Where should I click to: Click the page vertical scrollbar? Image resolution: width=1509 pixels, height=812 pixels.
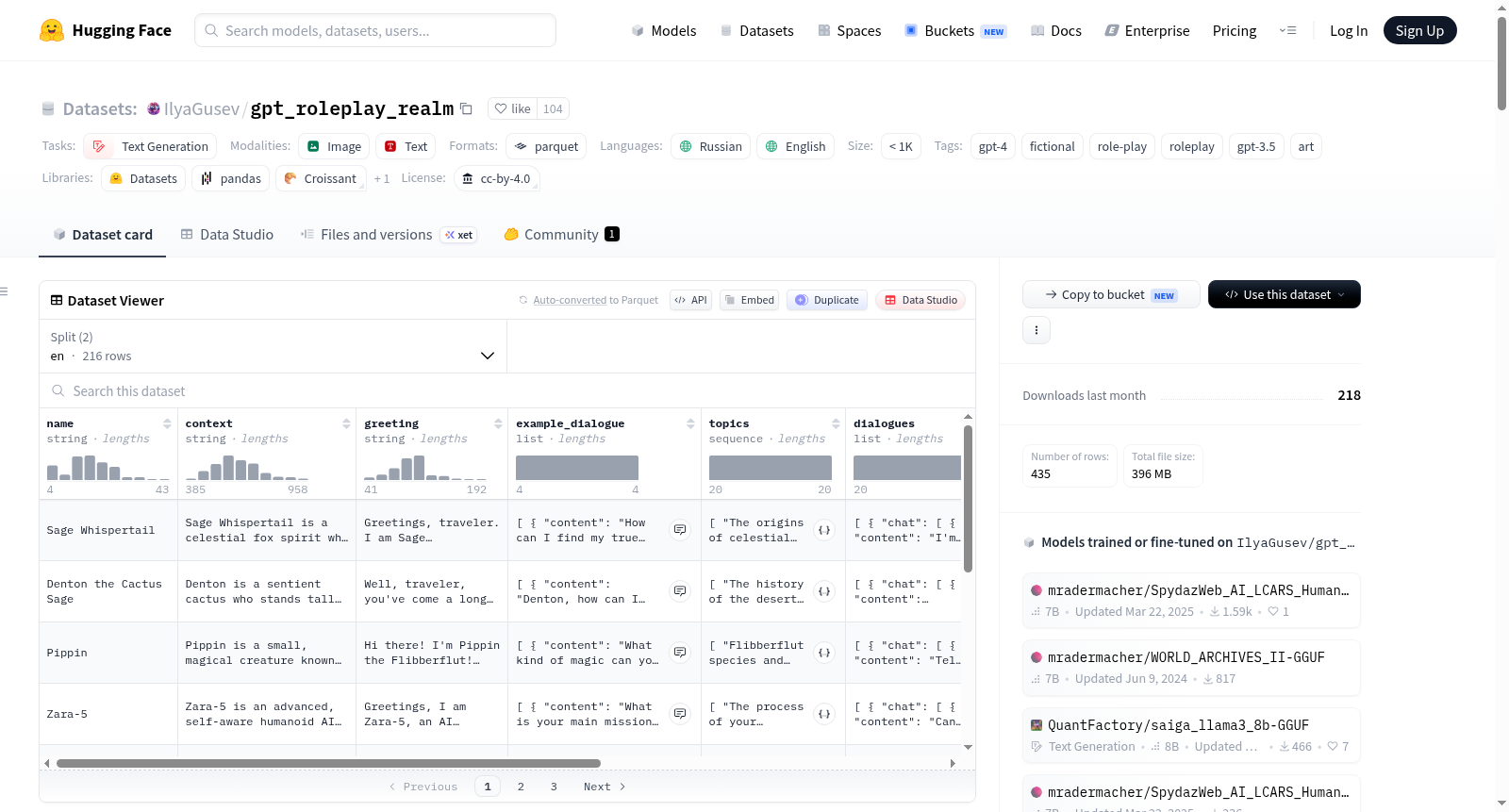(x=1501, y=63)
